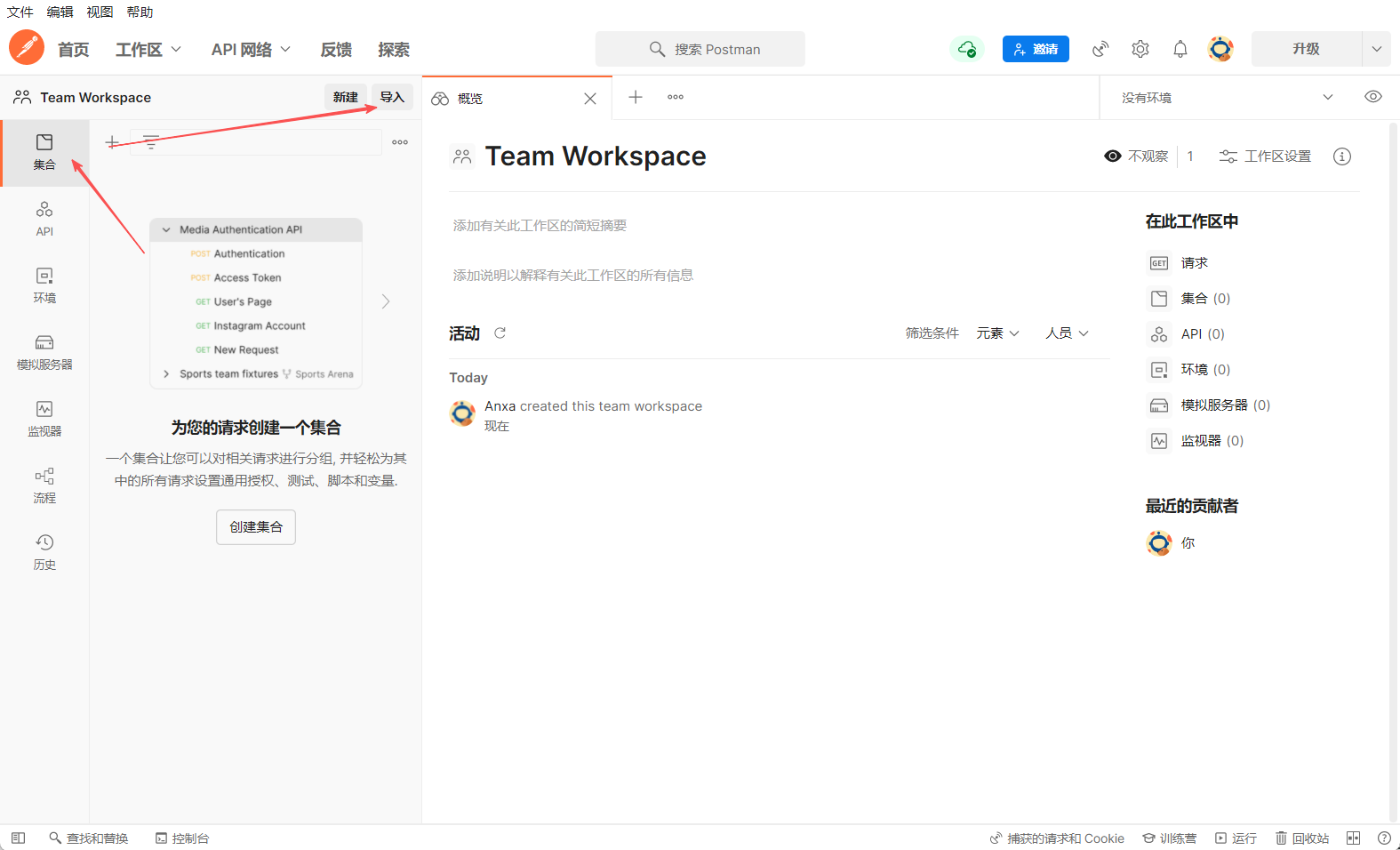Close the 概览 tab
Viewport: 1400px width, 850px height.
coord(590,99)
